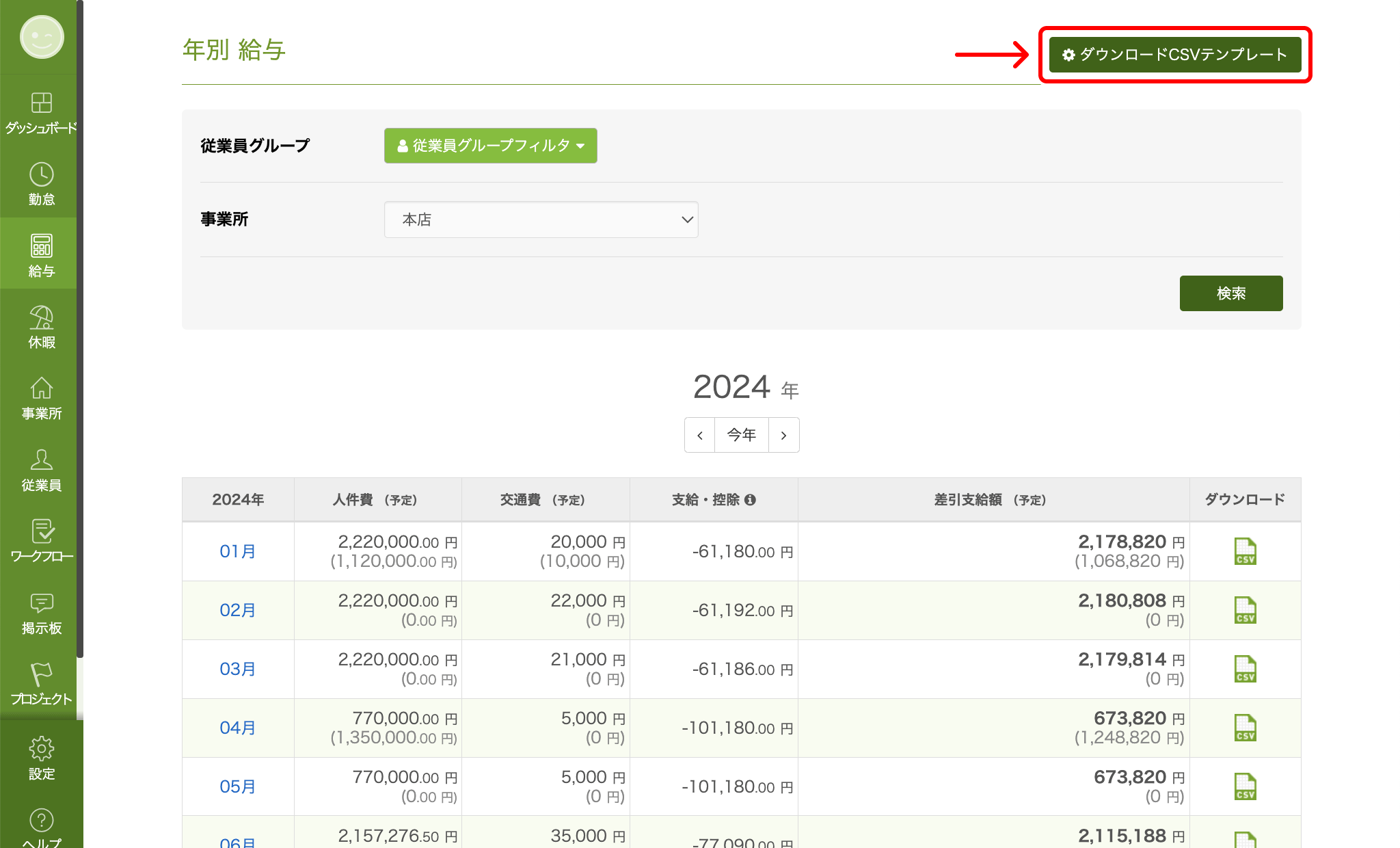This screenshot has width=1400, height=848.
Task: Open the 事業所 本店 select box
Action: (541, 220)
